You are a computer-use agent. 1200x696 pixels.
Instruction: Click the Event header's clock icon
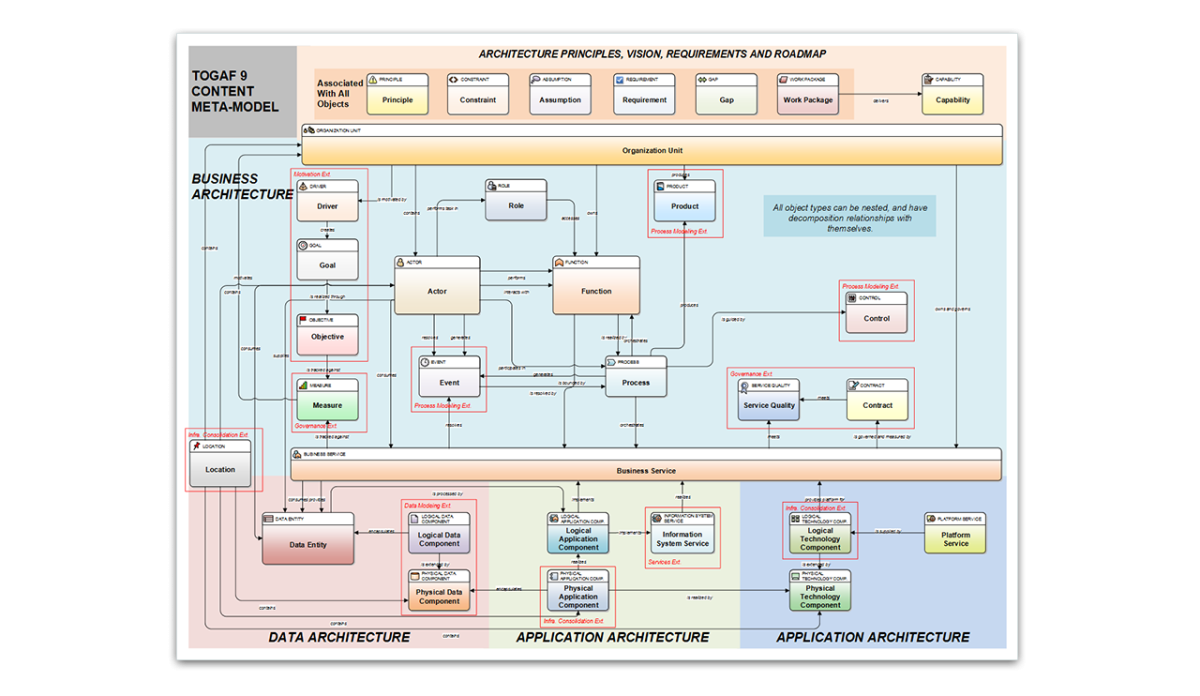[425, 362]
